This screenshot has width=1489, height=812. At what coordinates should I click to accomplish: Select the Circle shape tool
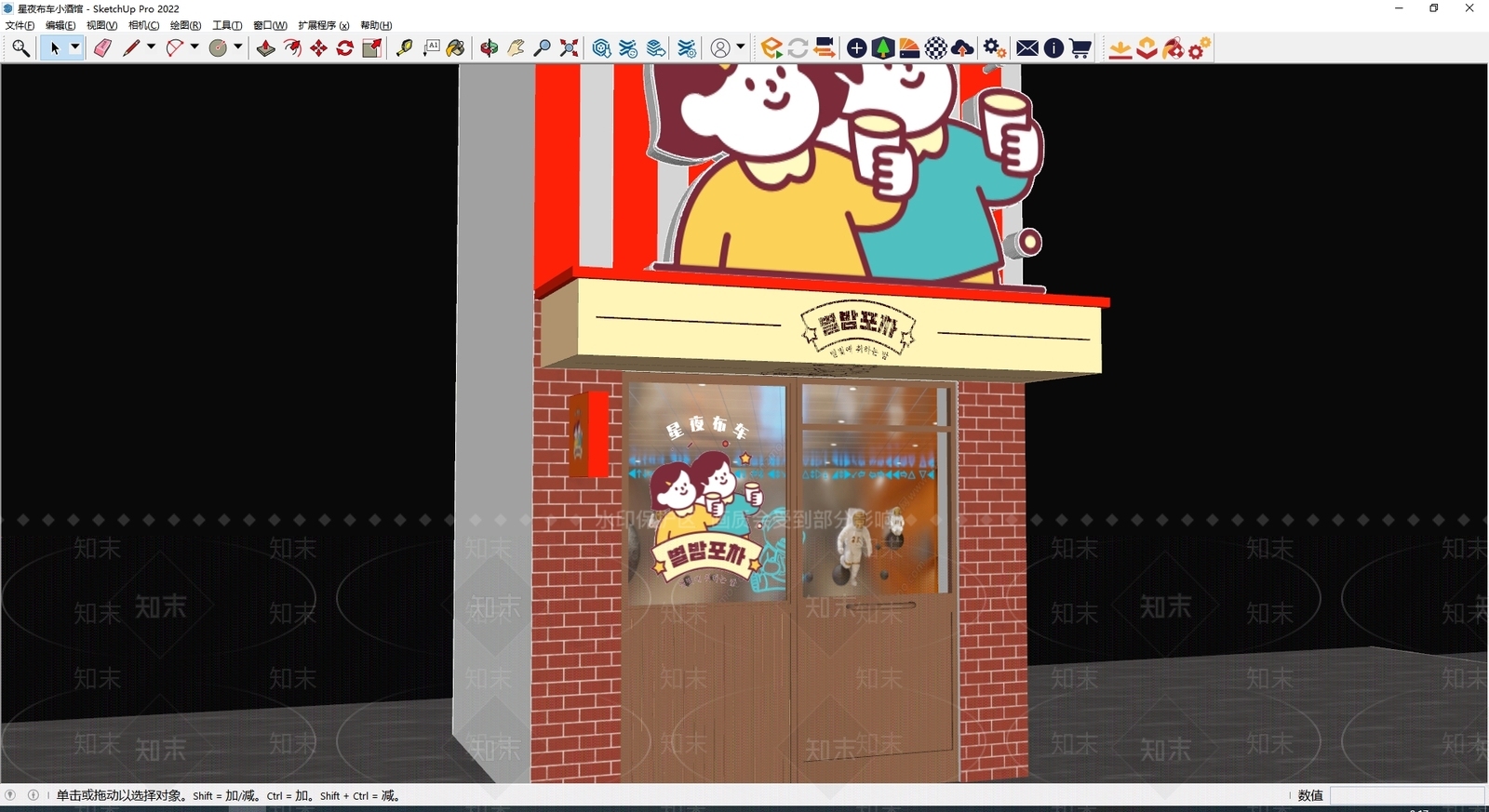pos(218,48)
